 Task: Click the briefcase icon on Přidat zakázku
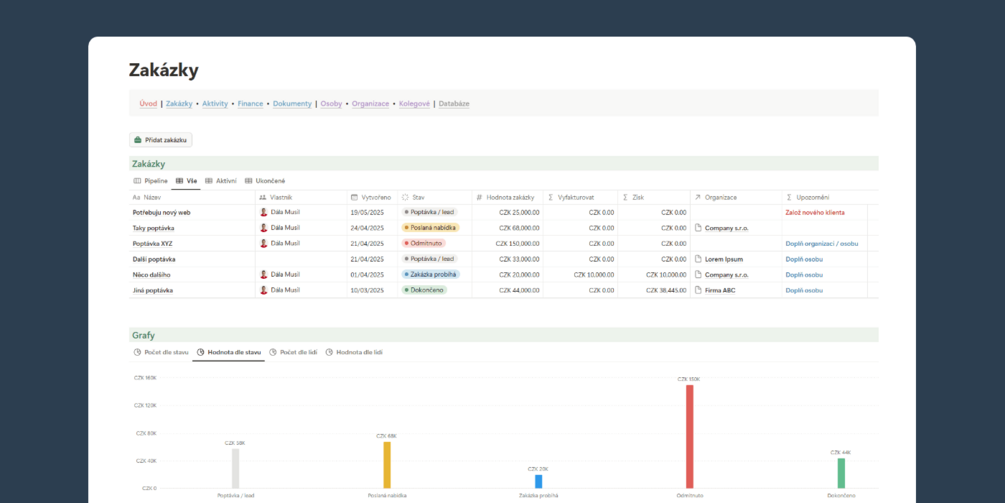coord(137,140)
